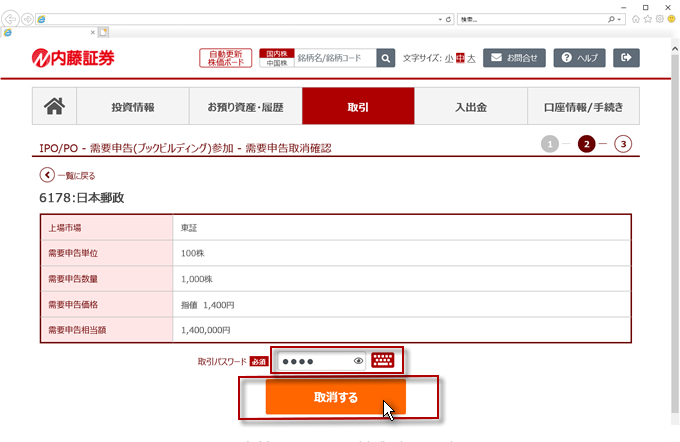Click step 1 progress indicator
The width and height of the screenshot is (680, 442).
coord(550,144)
